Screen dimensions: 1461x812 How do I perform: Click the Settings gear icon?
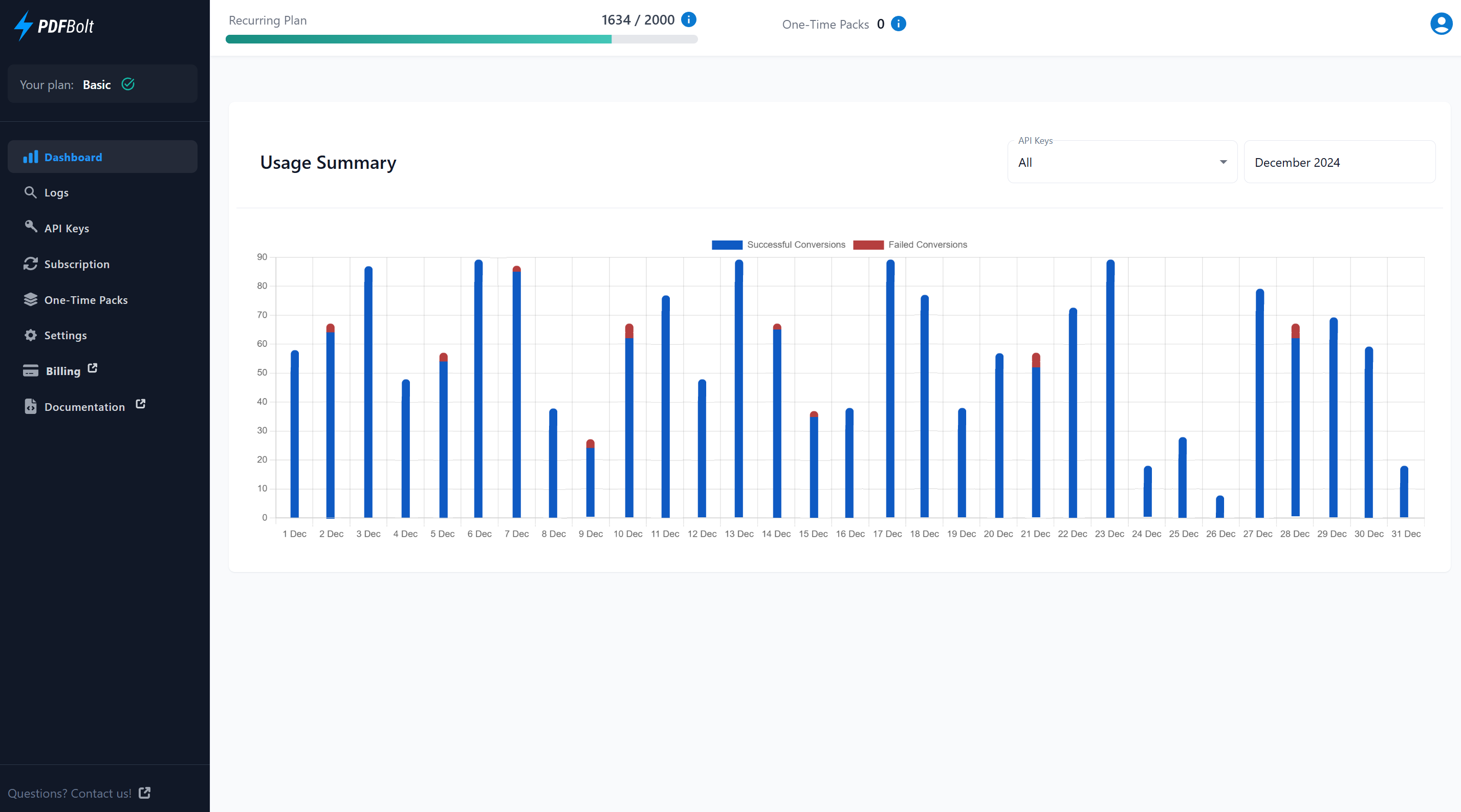coord(31,335)
